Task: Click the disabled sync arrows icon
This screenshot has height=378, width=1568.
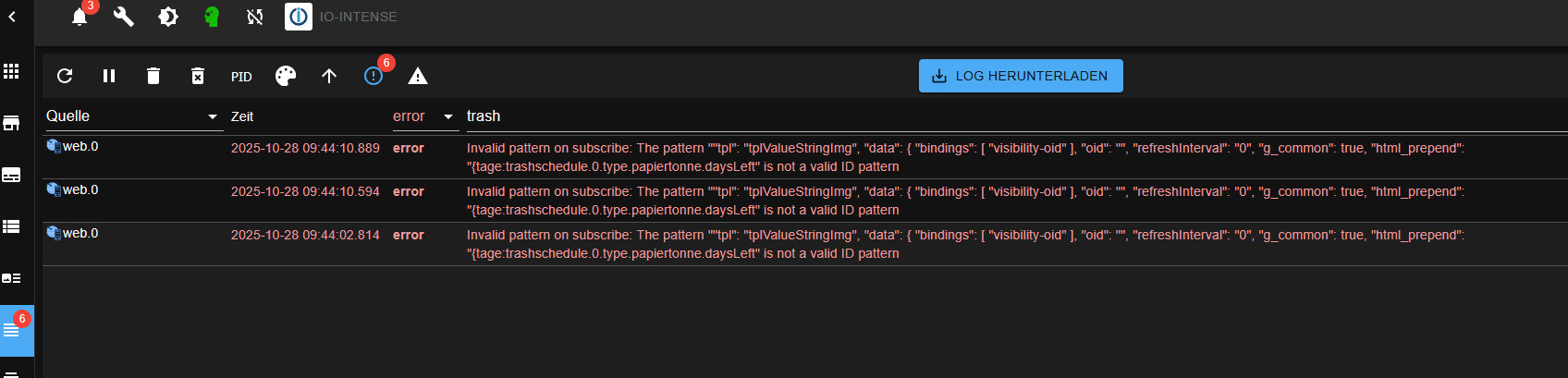Action: tap(255, 17)
